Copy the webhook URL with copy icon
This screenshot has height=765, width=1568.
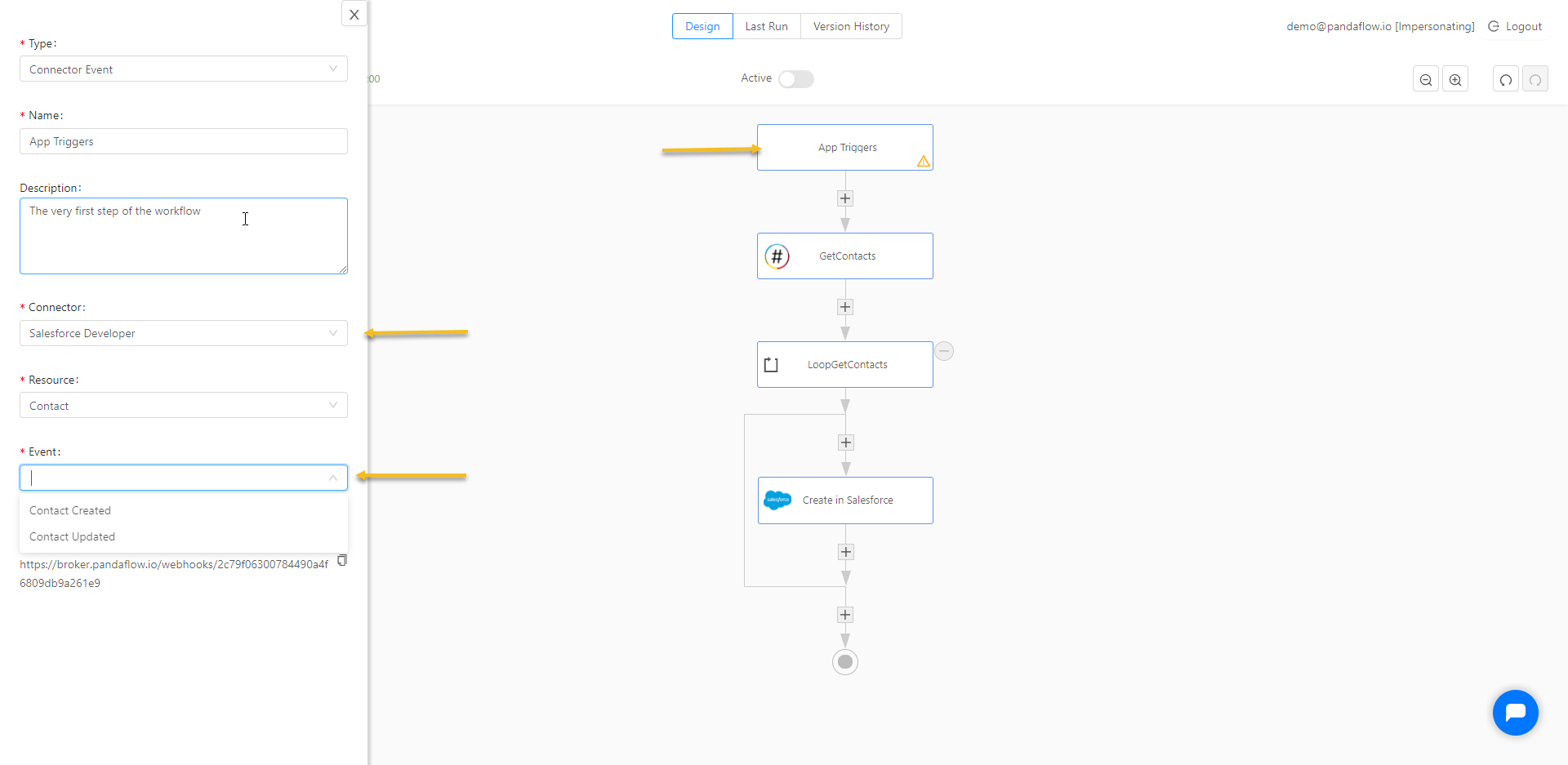pos(342,560)
